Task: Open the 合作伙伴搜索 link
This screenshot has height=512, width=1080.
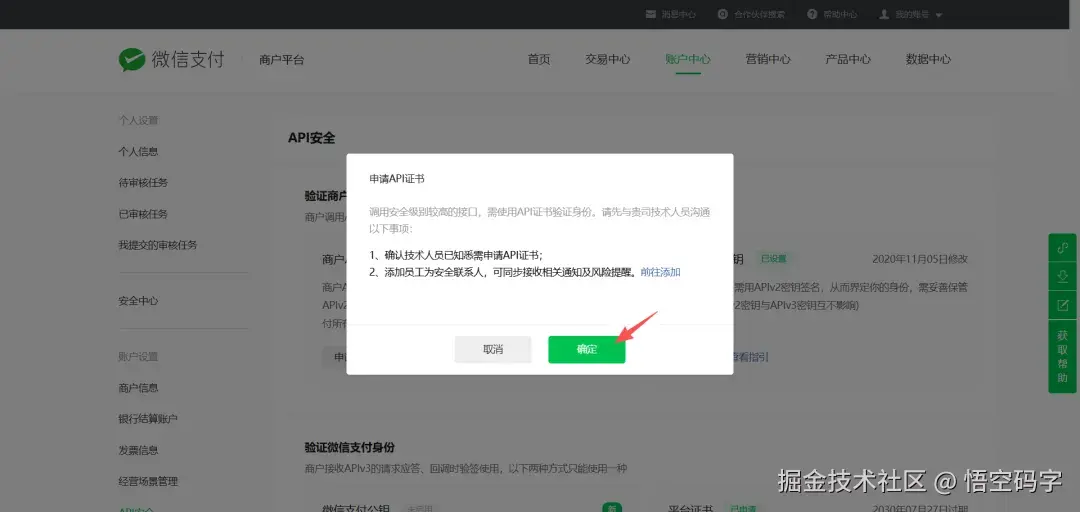Action: (759, 14)
